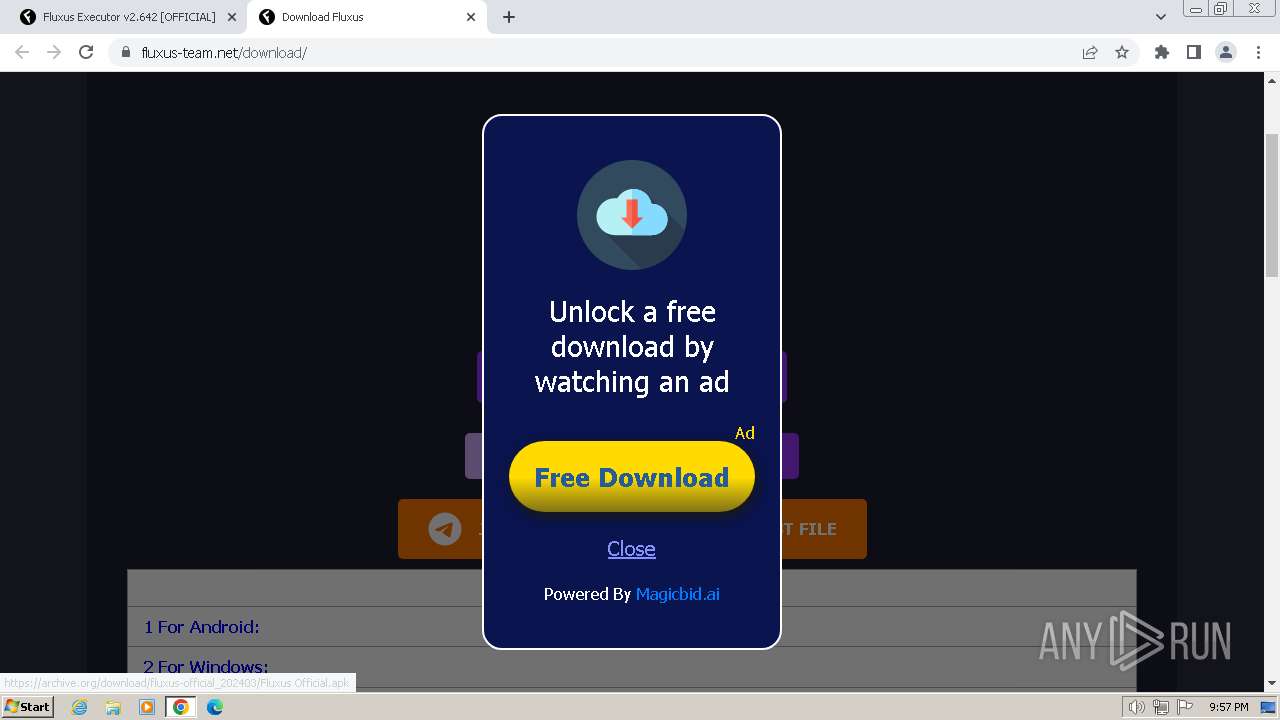The image size is (1280, 720).
Task: Click the browser back arrow
Action: 22,52
